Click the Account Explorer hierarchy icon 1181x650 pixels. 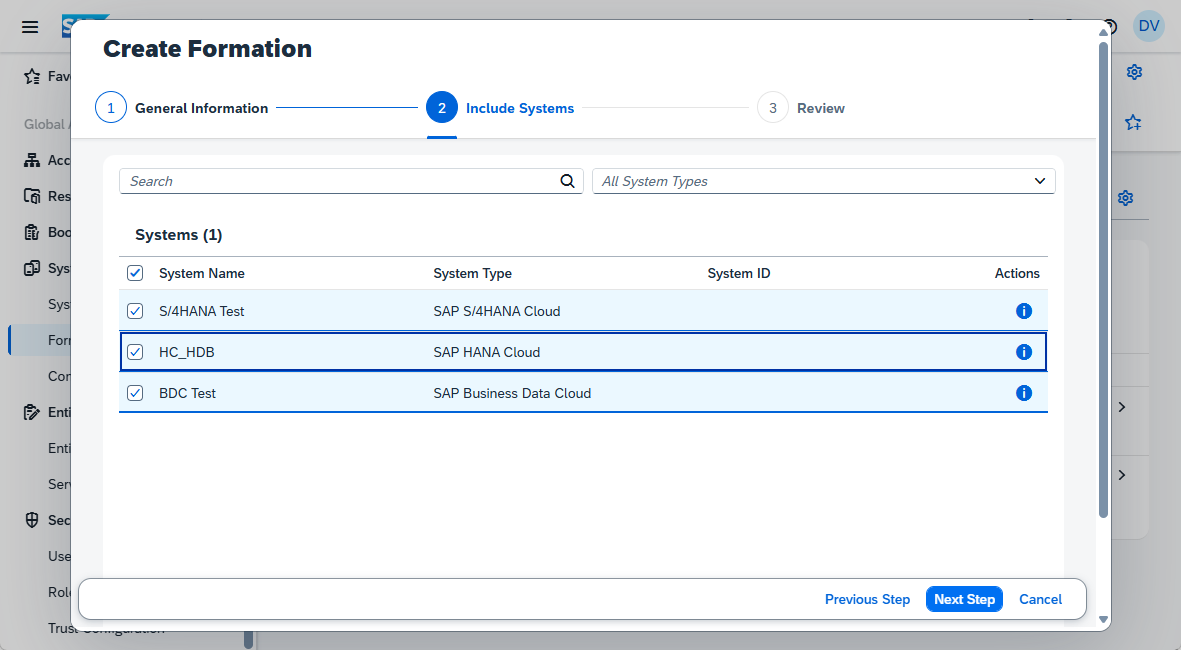(32, 160)
